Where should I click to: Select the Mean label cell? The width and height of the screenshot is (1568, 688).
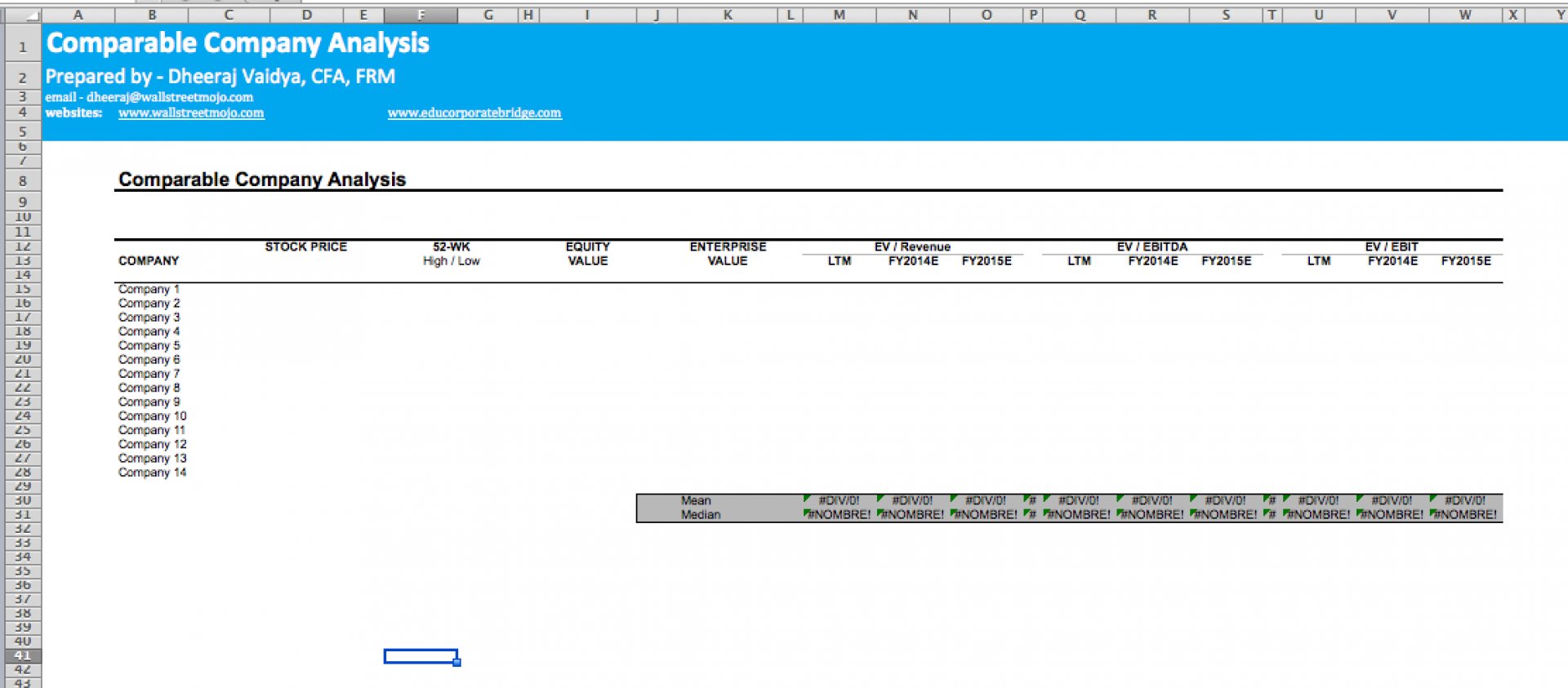(696, 500)
